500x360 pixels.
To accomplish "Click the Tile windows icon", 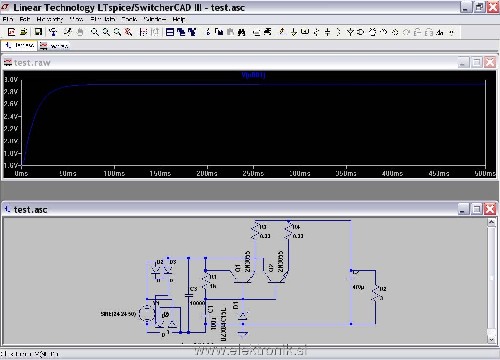I will (170, 32).
